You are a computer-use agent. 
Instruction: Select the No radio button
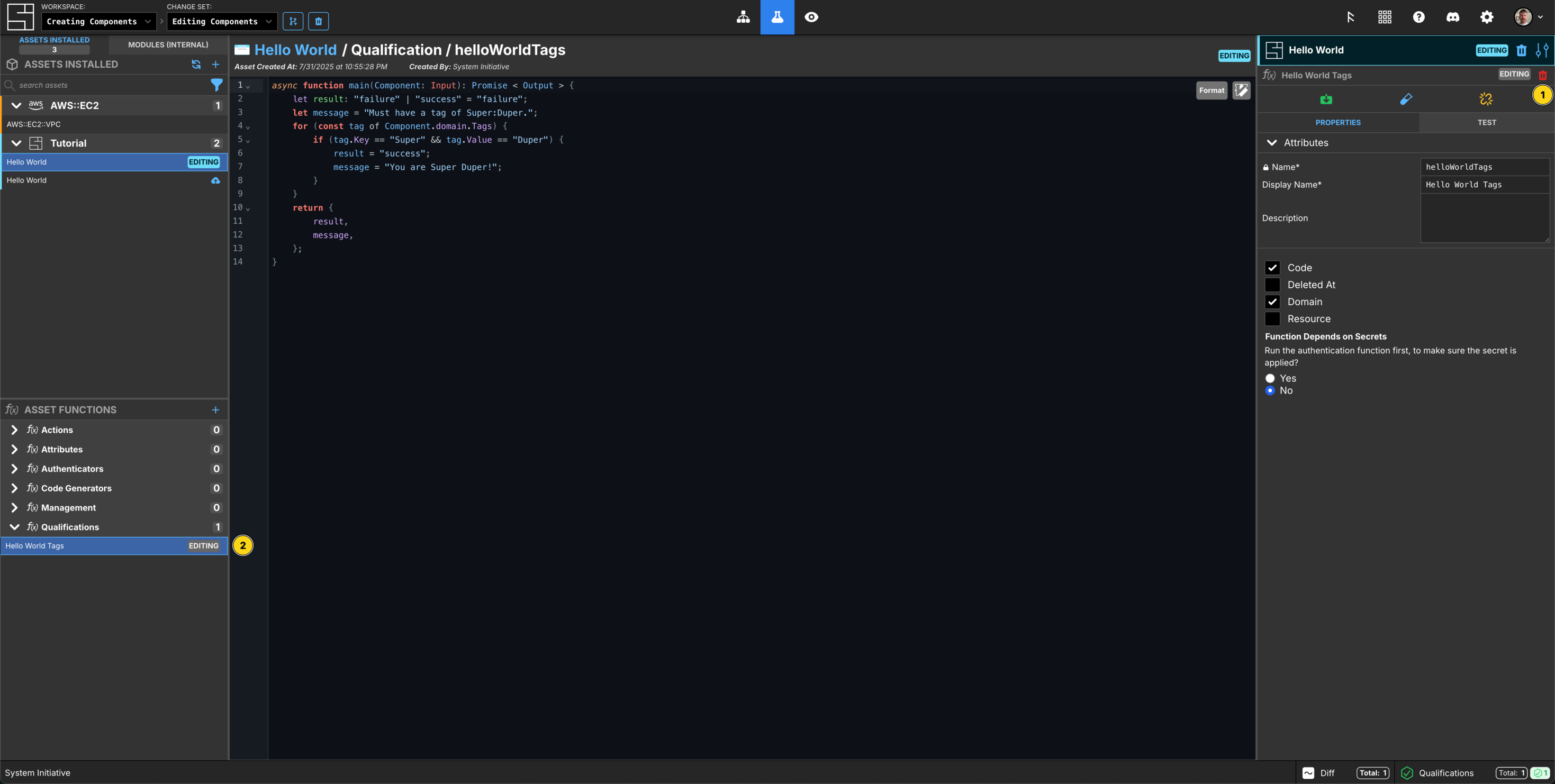tap(1270, 390)
